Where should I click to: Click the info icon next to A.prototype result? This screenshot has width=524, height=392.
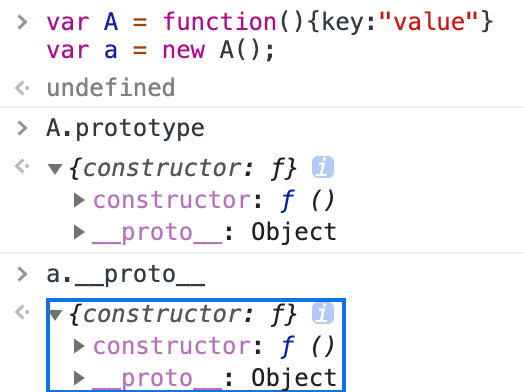tap(322, 167)
